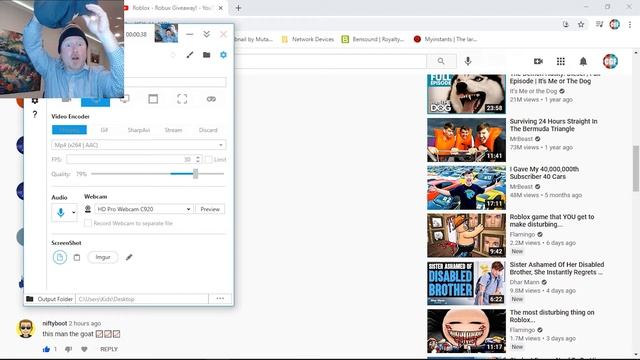Screen dimensions: 640x360
Task: Dislike niftyboot's comment
Action: 68,349
